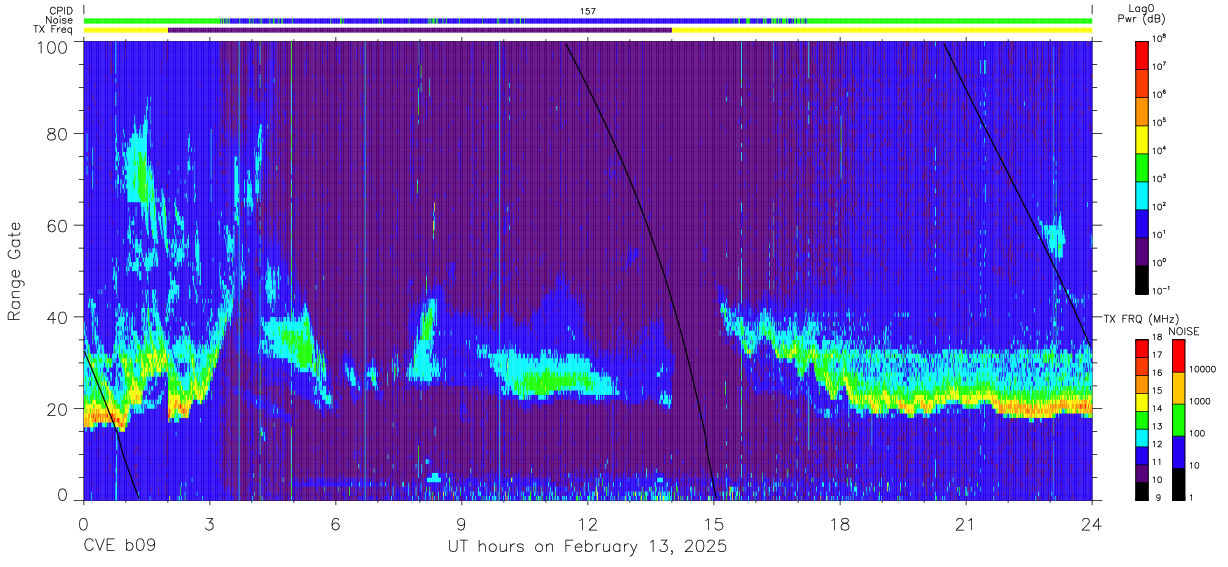Click the x-axis tick label '18'
Viewport: 1228px width, 567px height.
840,523
